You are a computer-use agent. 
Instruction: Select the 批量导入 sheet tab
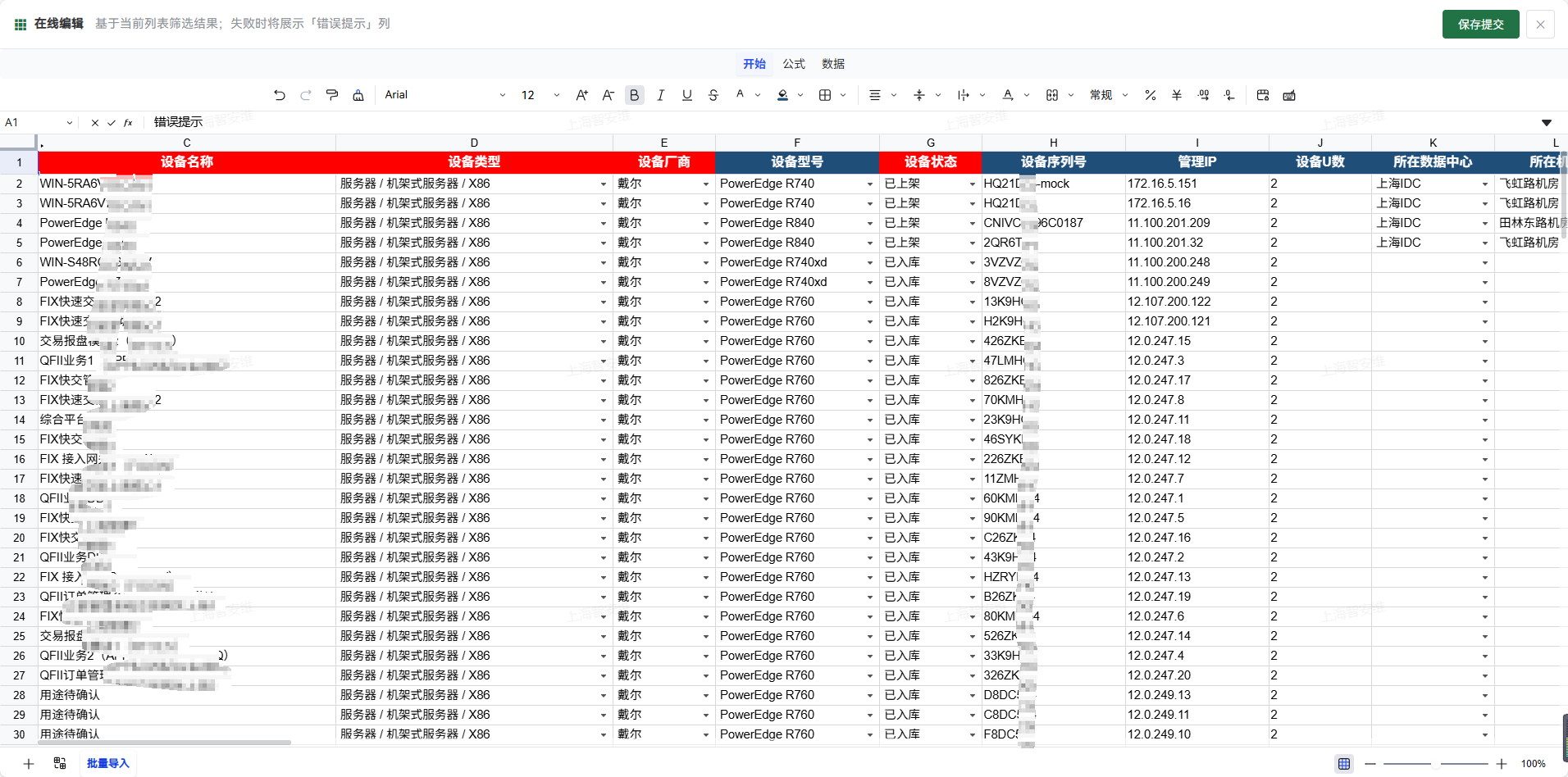pos(108,763)
